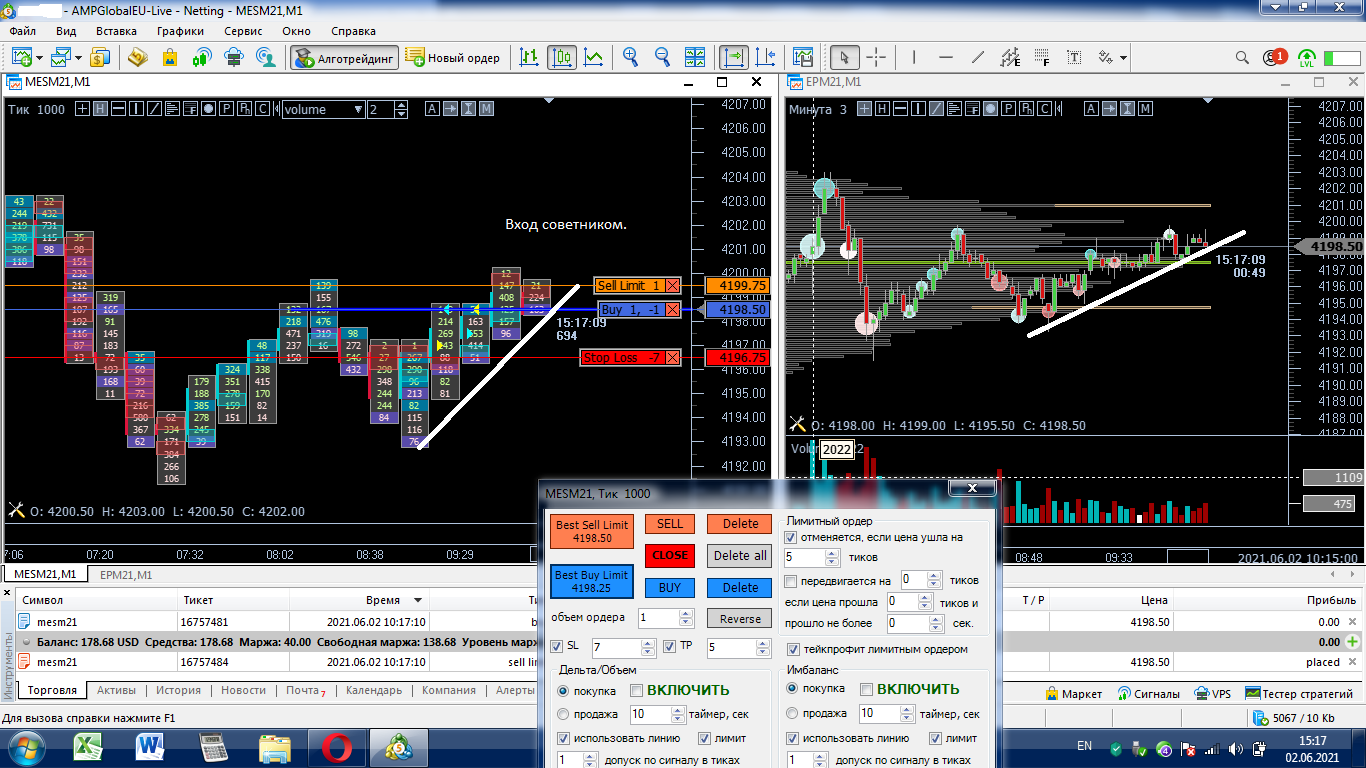The image size is (1366, 768).
Task: Click the red CLOSE button
Action: (670, 555)
